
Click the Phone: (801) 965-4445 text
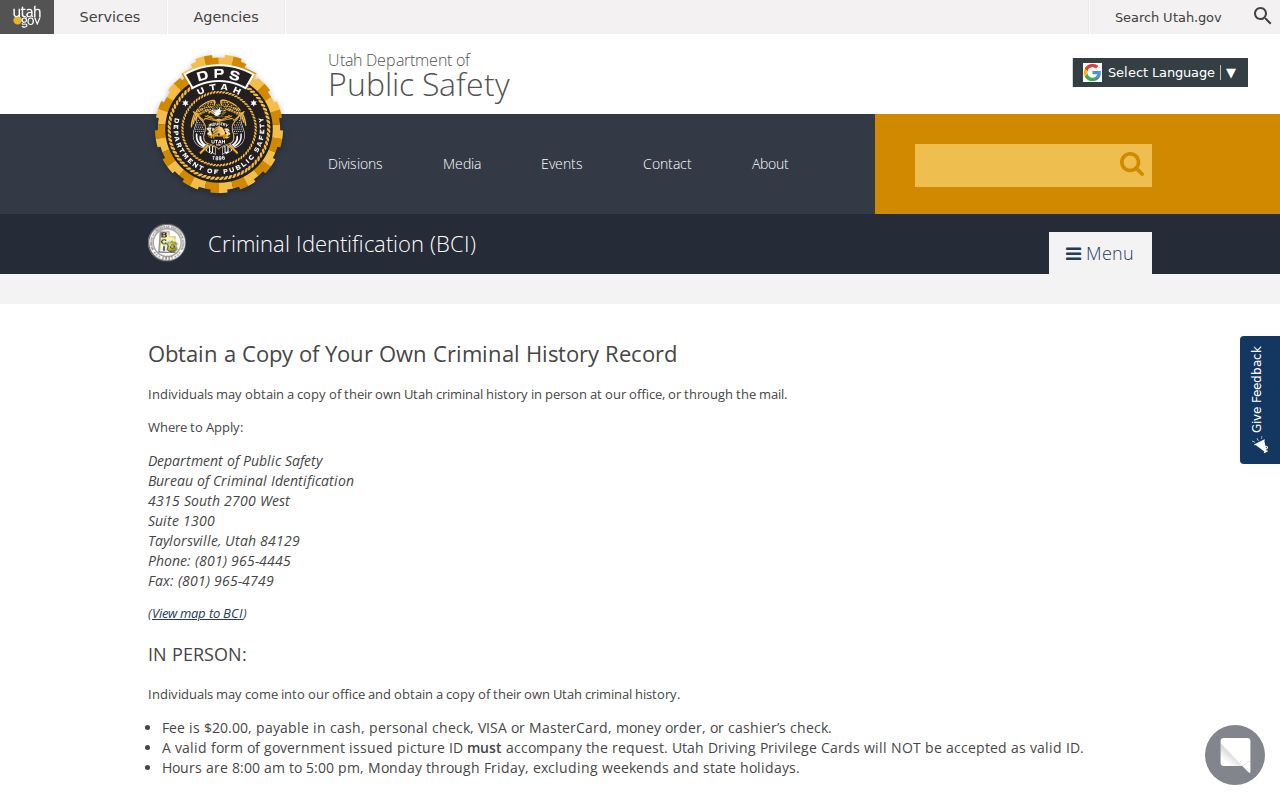coord(219,561)
